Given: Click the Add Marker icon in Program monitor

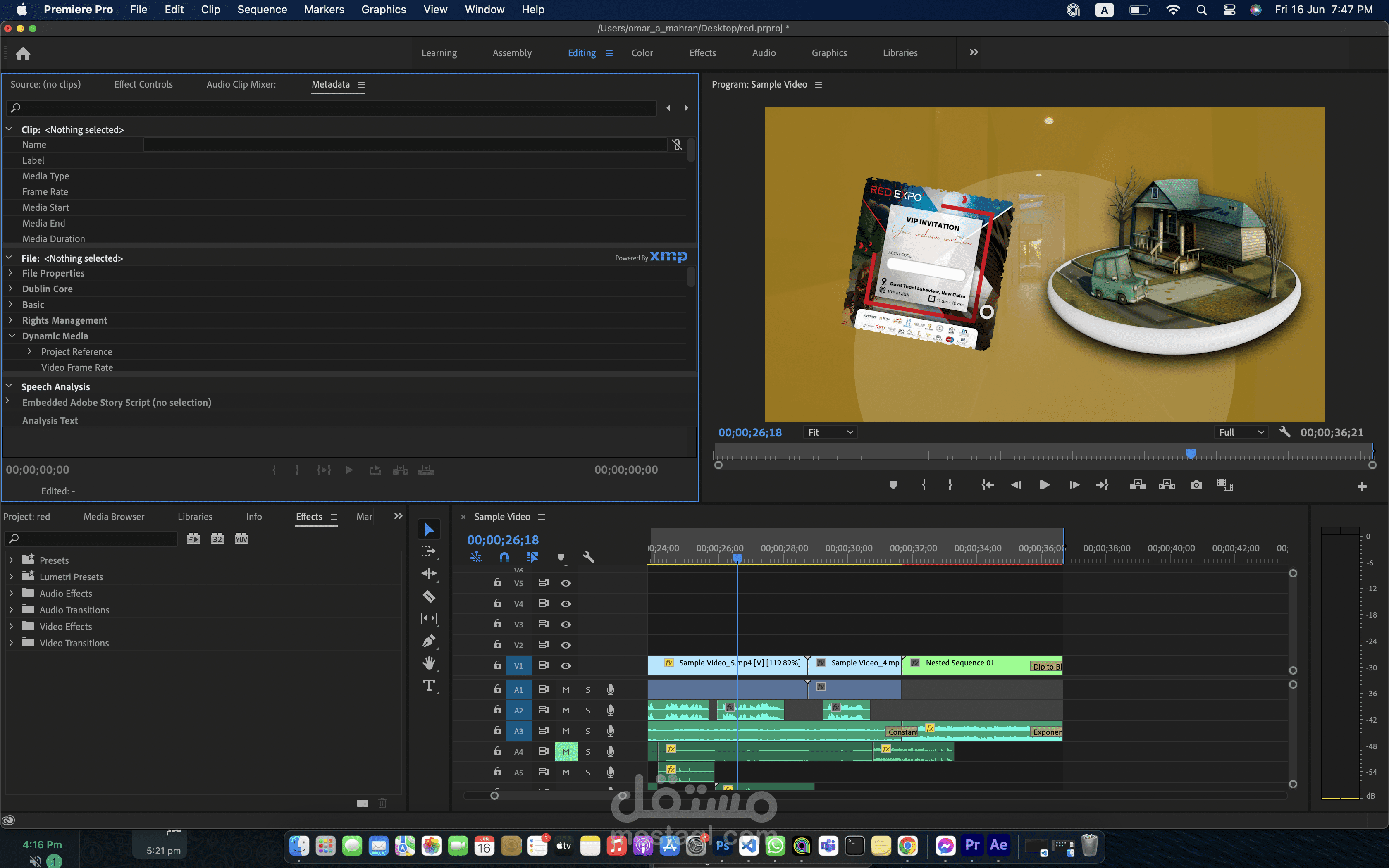Looking at the screenshot, I should pyautogui.click(x=893, y=485).
